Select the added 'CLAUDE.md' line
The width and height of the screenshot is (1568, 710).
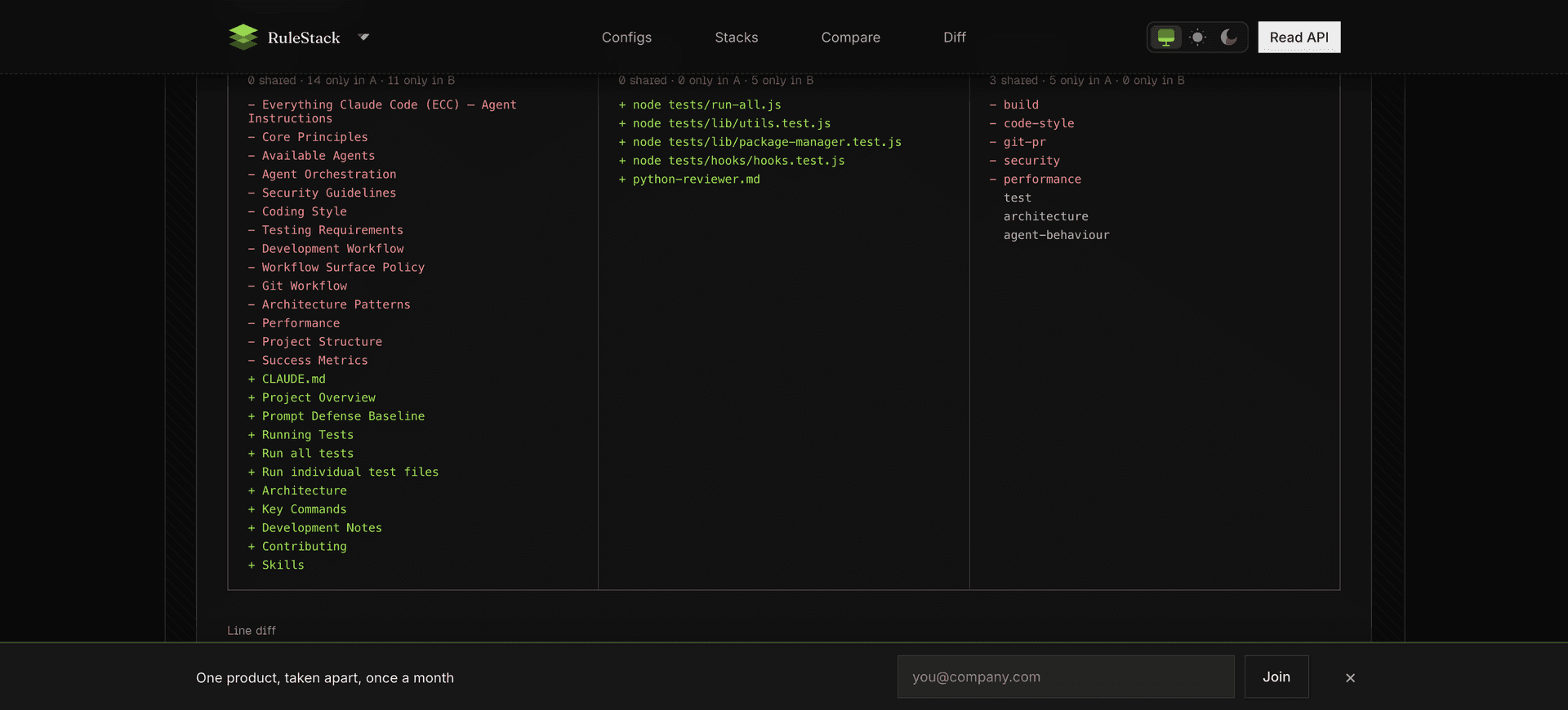coord(287,379)
